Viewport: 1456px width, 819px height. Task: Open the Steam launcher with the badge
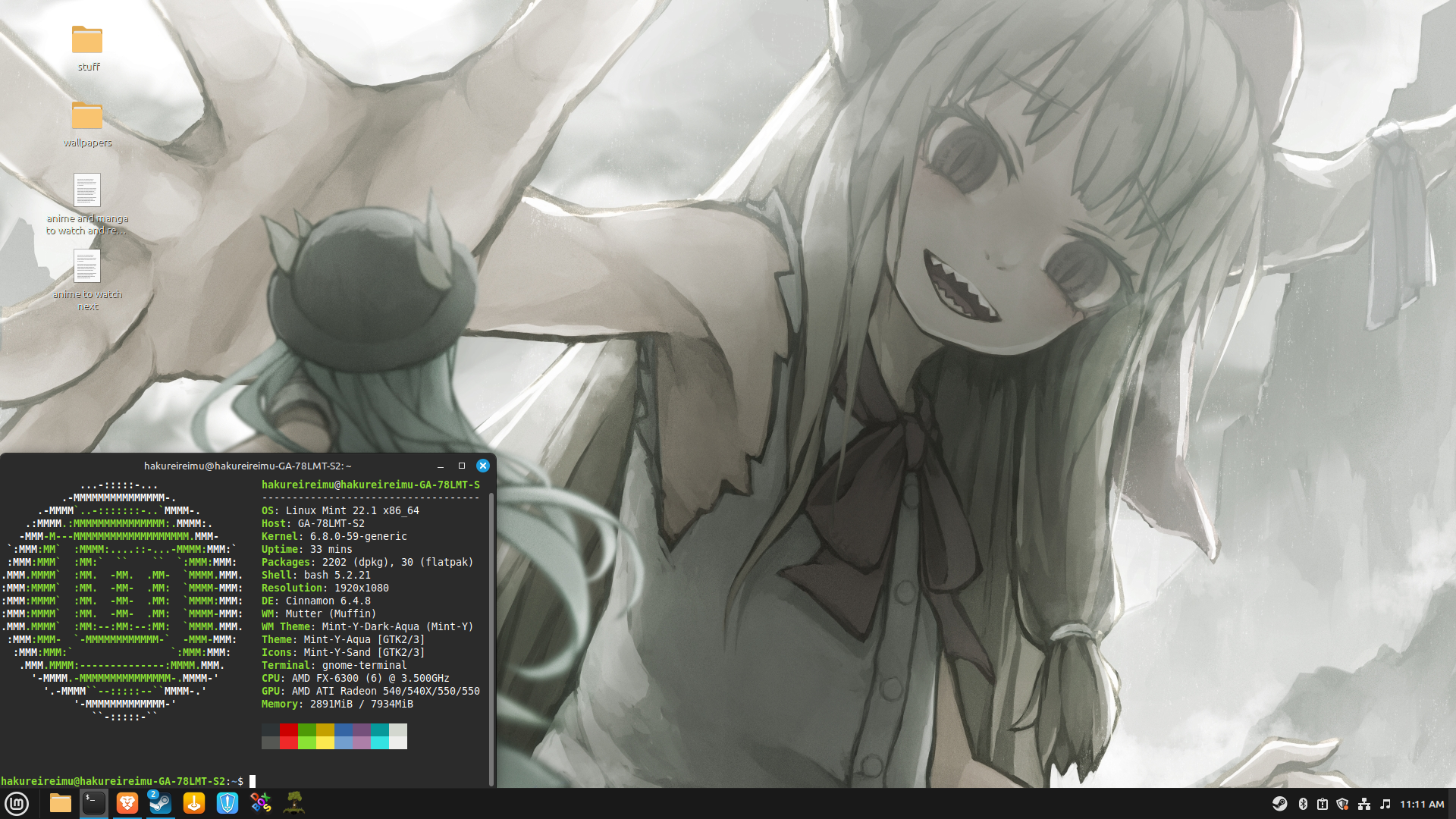click(x=160, y=803)
